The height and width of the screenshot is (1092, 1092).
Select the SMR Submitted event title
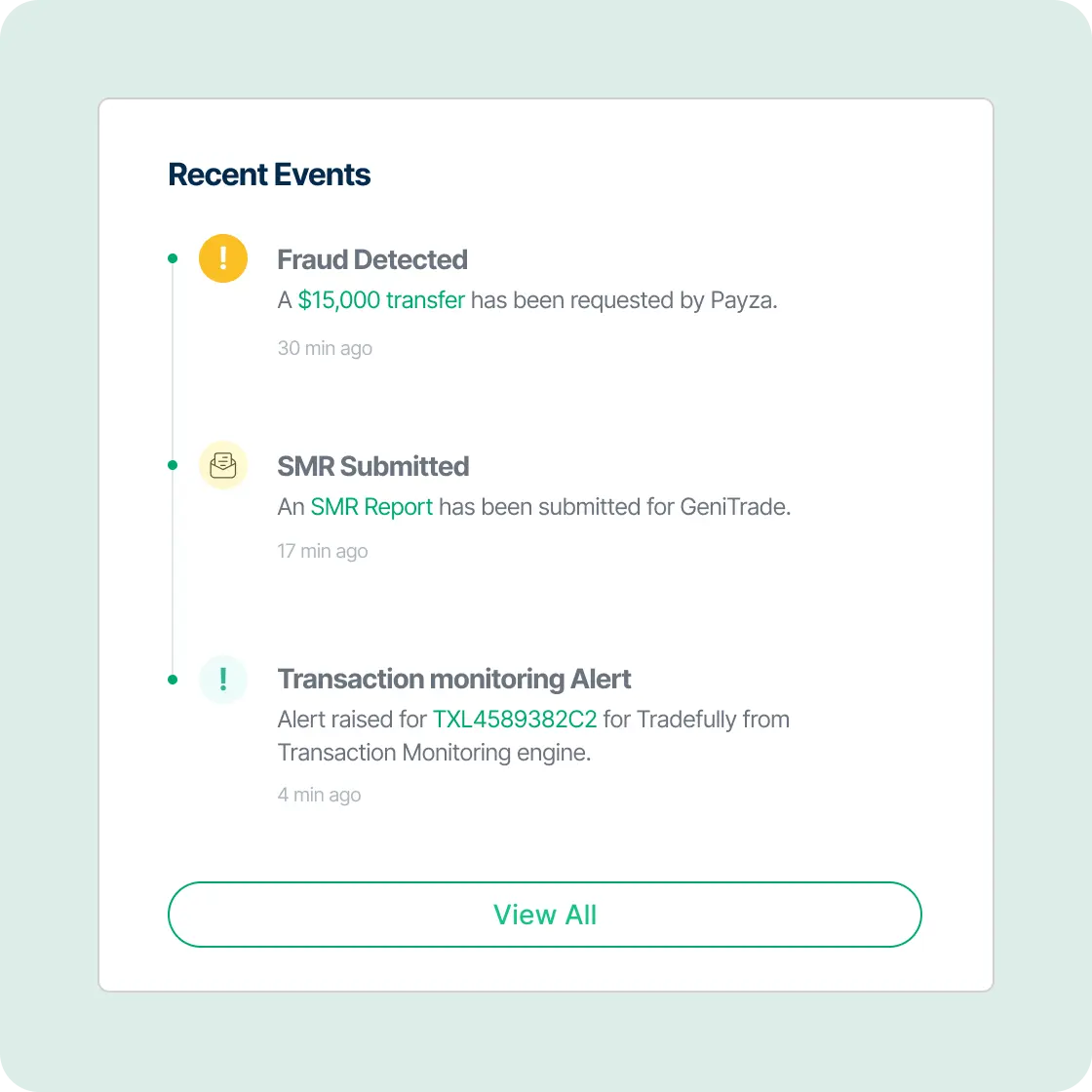click(x=373, y=466)
